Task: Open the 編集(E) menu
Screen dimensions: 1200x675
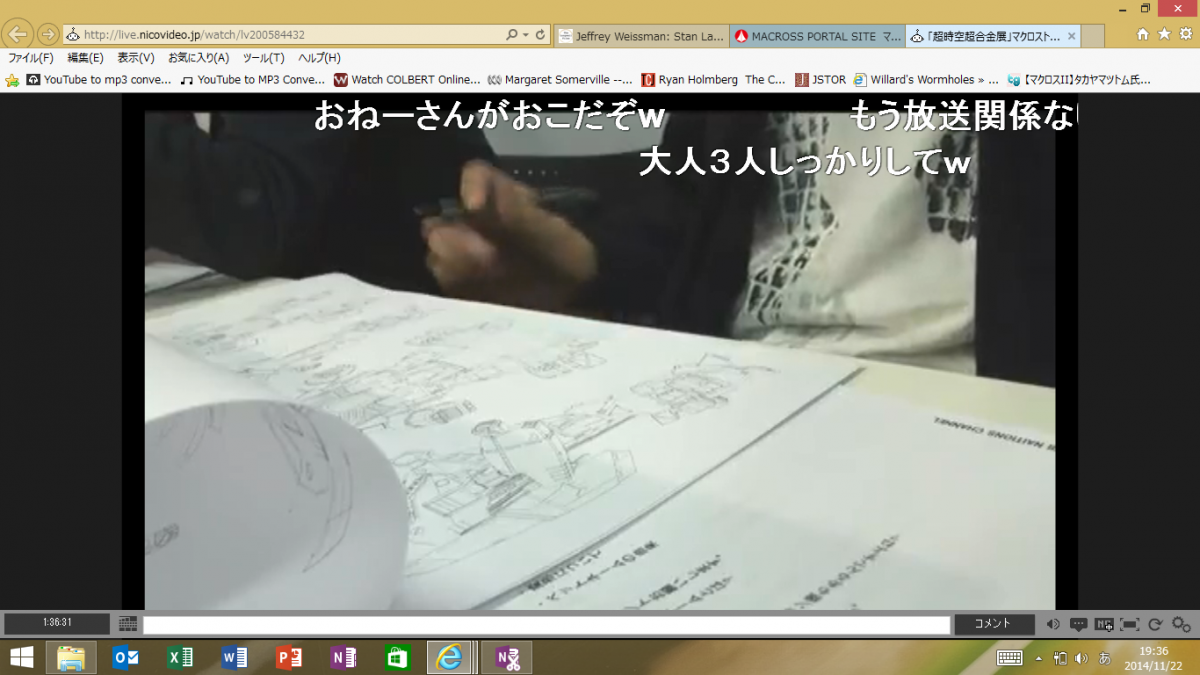Action: 85,58
